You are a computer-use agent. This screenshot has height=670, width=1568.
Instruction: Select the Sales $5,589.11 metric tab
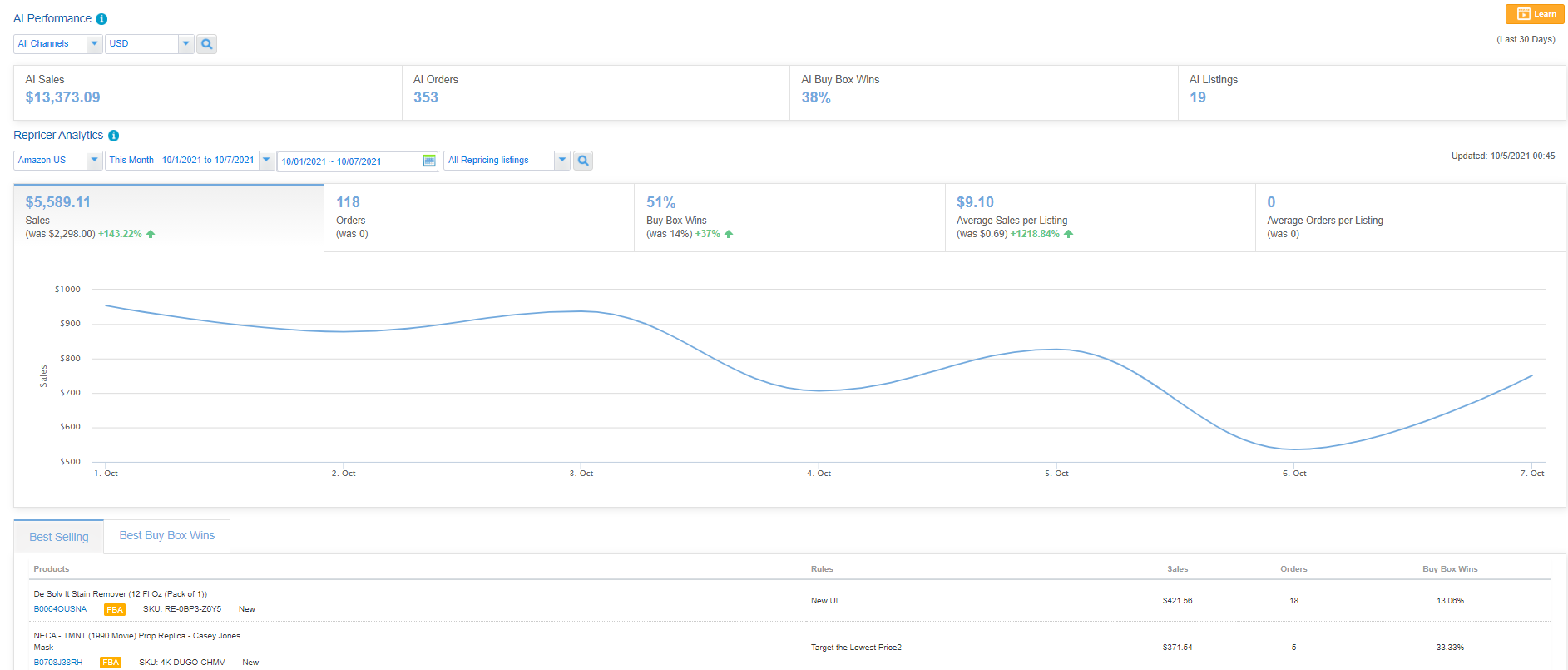pyautogui.click(x=169, y=217)
